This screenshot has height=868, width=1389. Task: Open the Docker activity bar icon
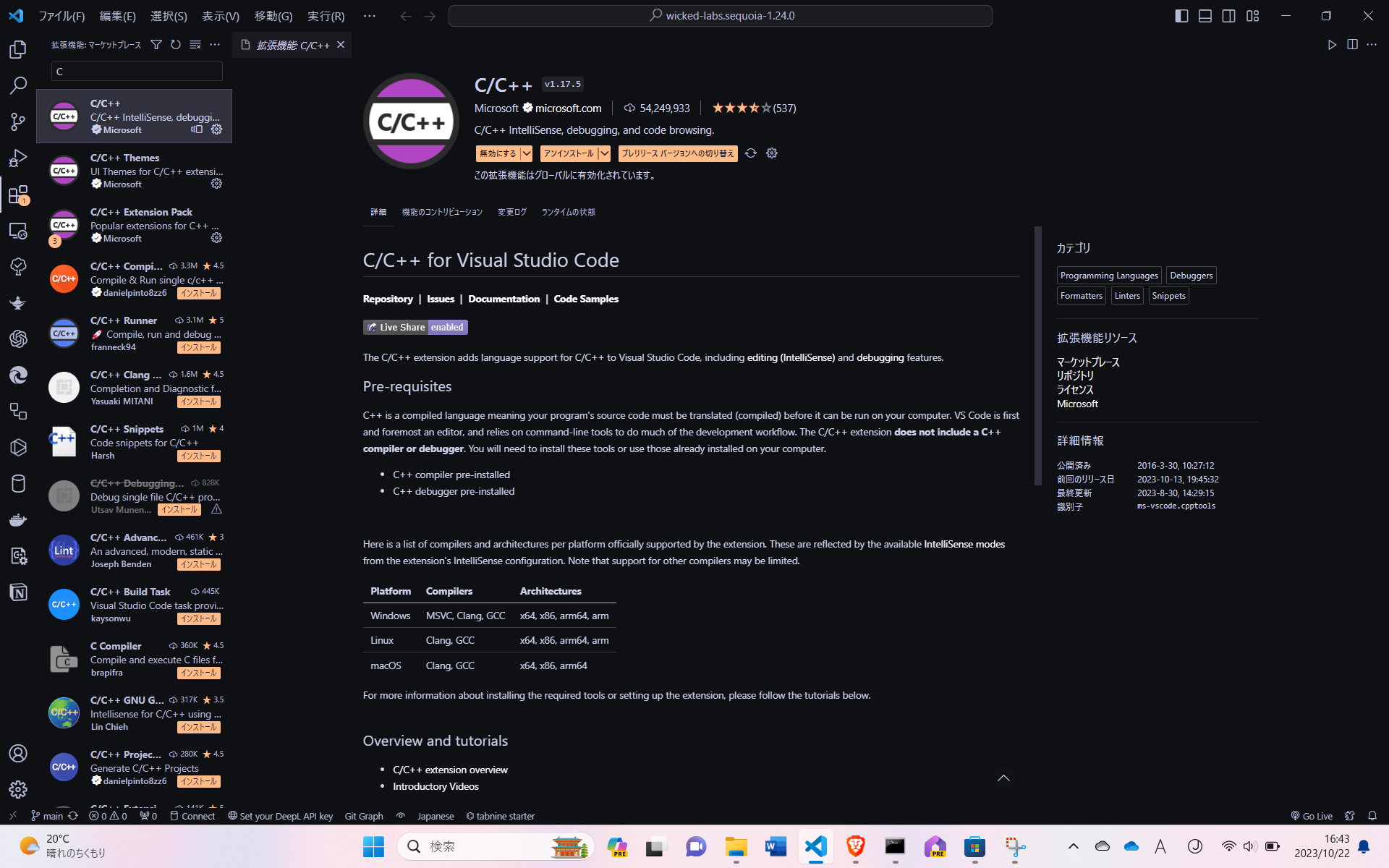point(18,519)
